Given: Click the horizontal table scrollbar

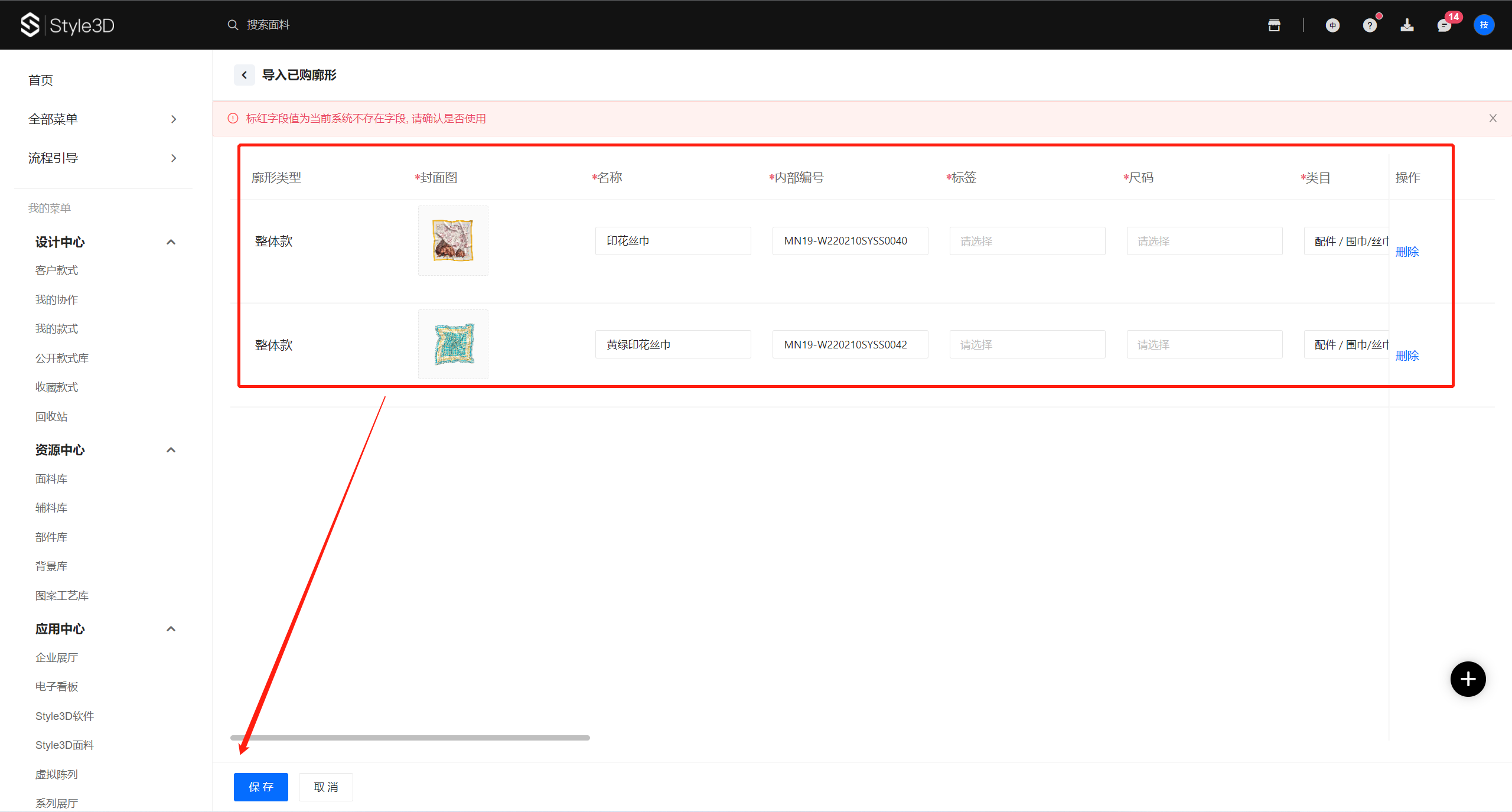Looking at the screenshot, I should pos(410,738).
